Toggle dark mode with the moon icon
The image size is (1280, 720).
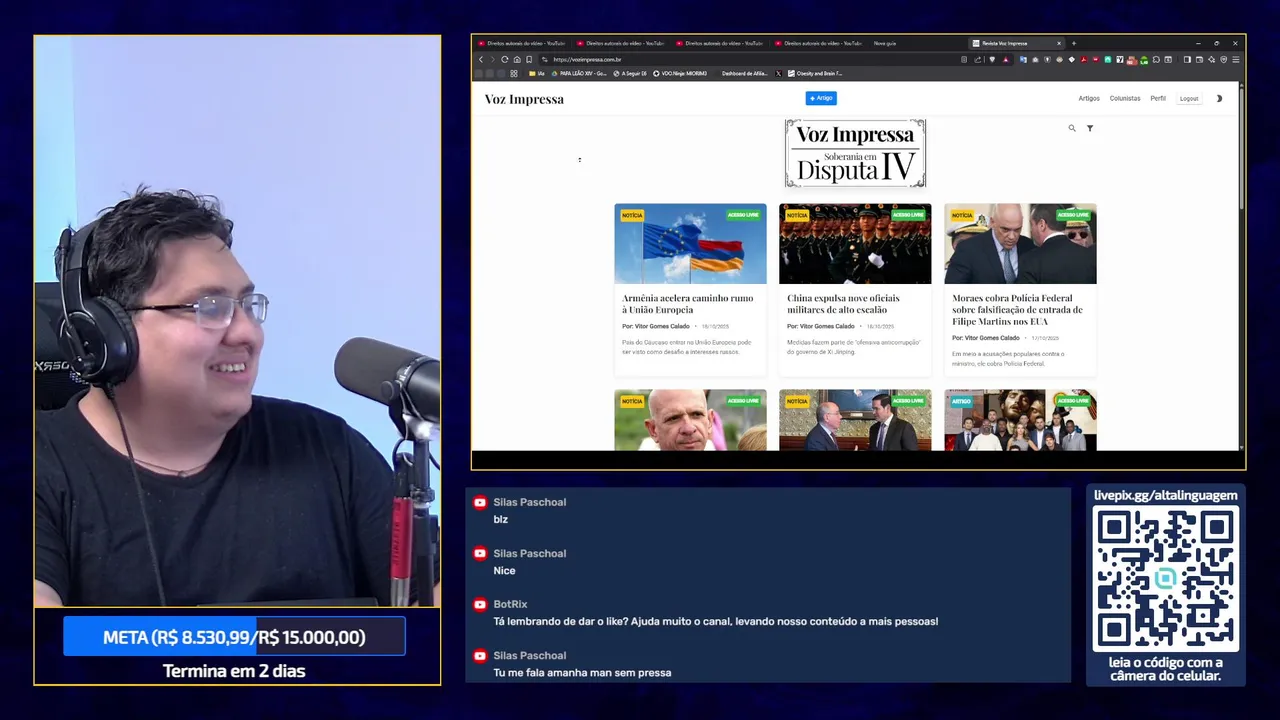point(1219,99)
